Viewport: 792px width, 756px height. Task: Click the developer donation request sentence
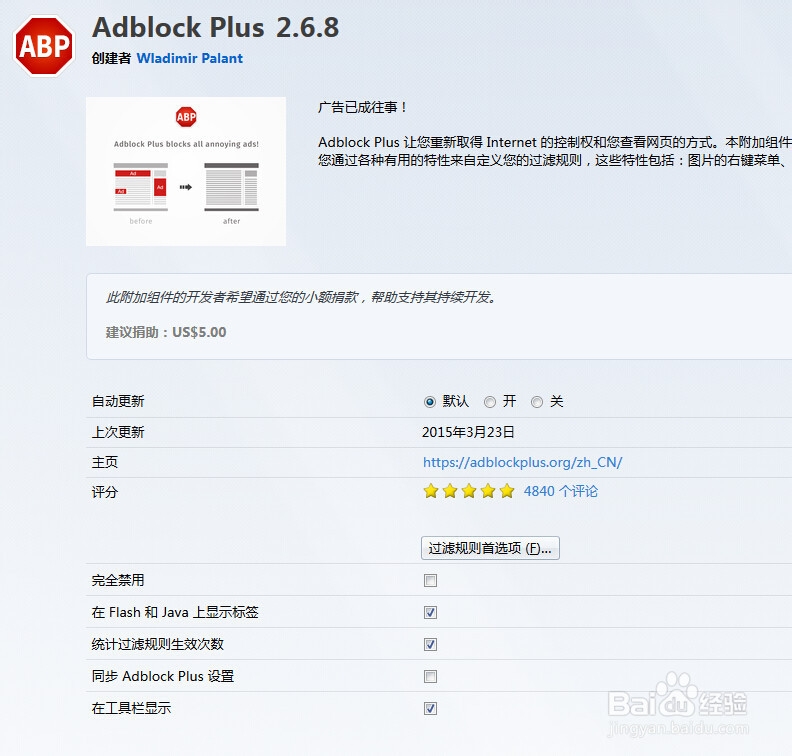point(301,297)
